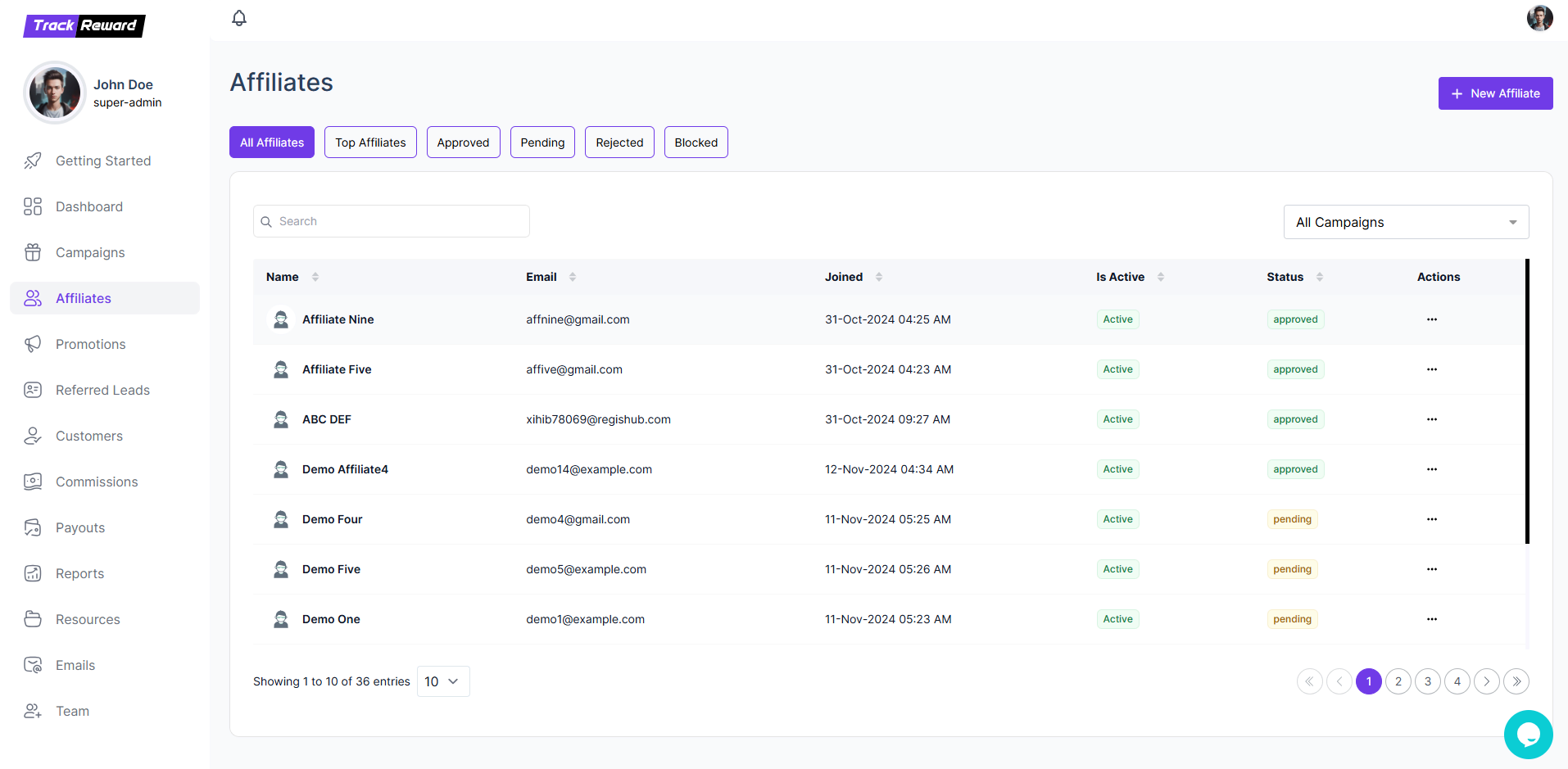Screen dimensions: 1568x769
Task: Open the Customers person icon
Action: coord(33,436)
